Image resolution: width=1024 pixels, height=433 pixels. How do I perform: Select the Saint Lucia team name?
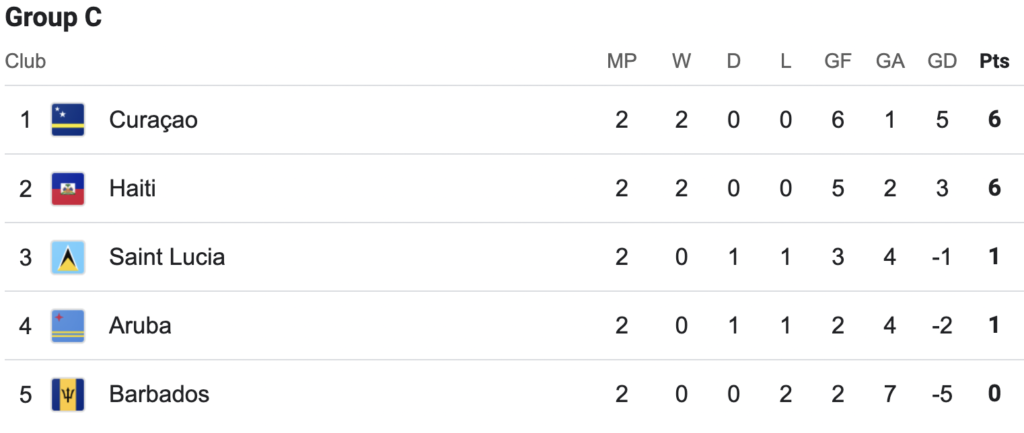tap(167, 257)
